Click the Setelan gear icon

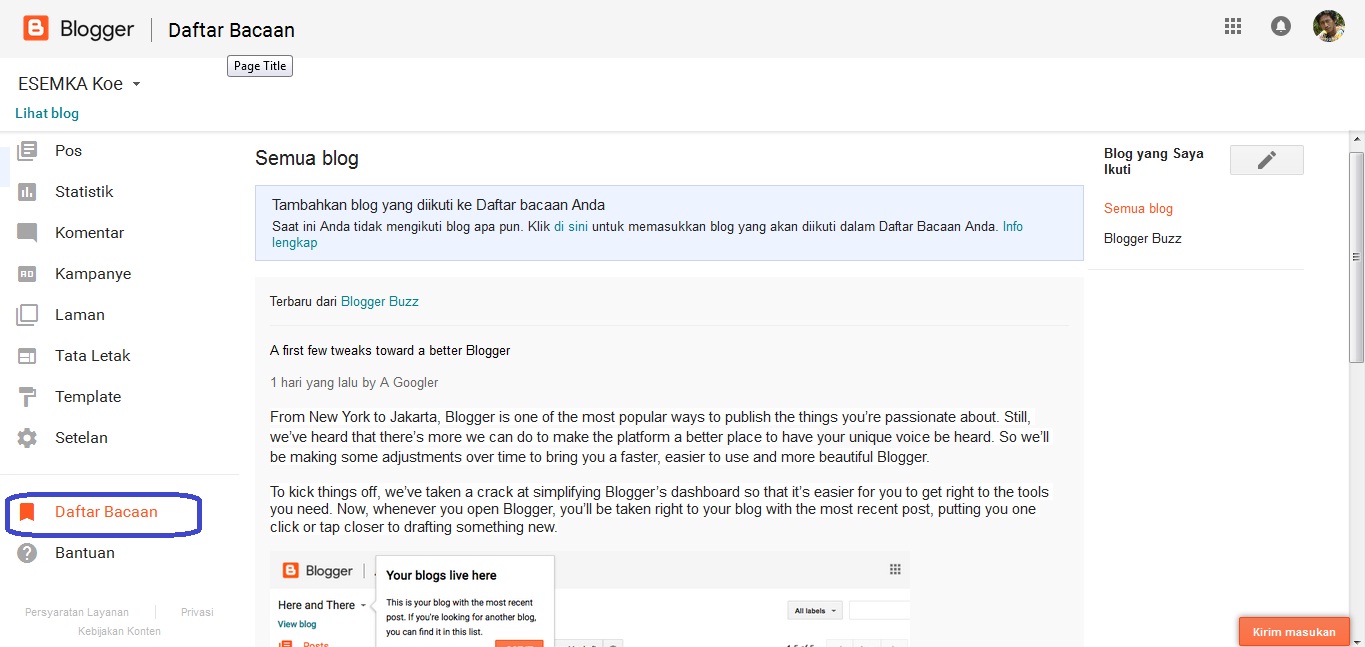(27, 438)
